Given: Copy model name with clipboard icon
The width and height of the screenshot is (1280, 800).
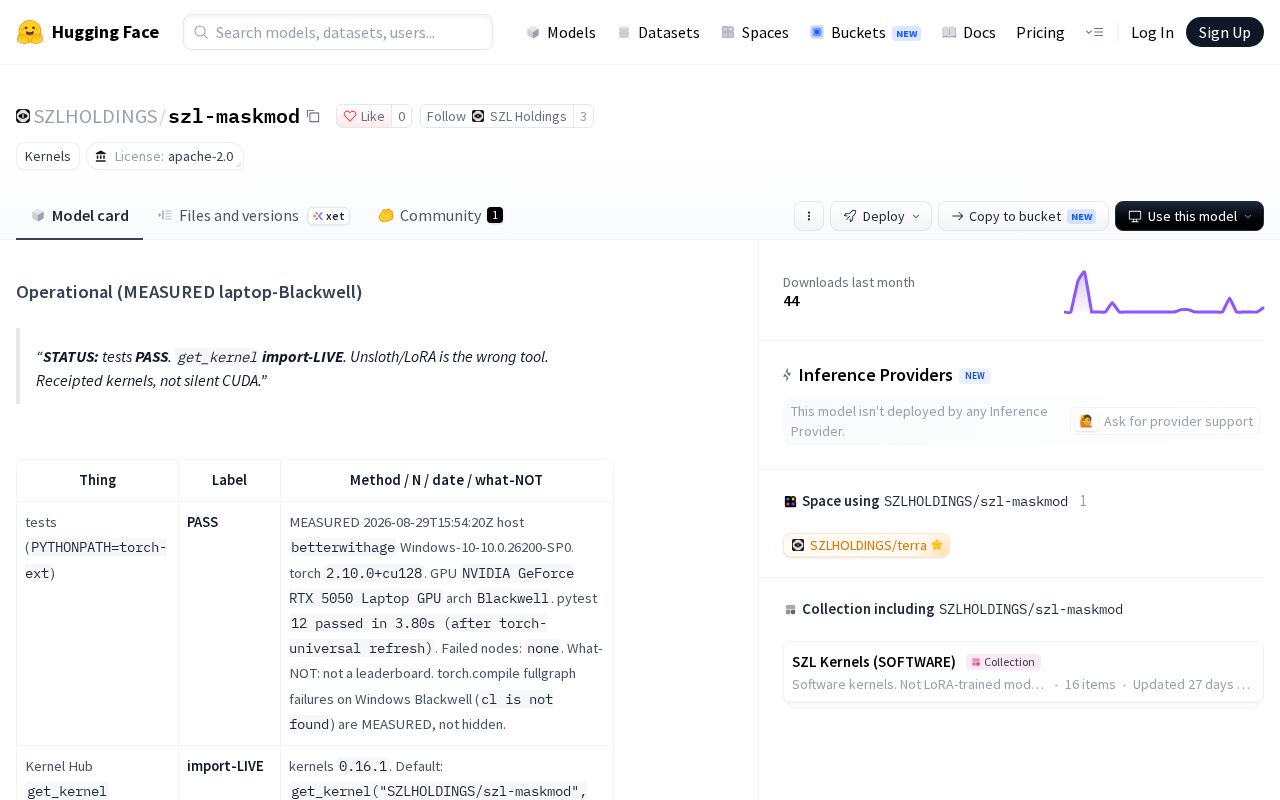Looking at the screenshot, I should tap(313, 116).
